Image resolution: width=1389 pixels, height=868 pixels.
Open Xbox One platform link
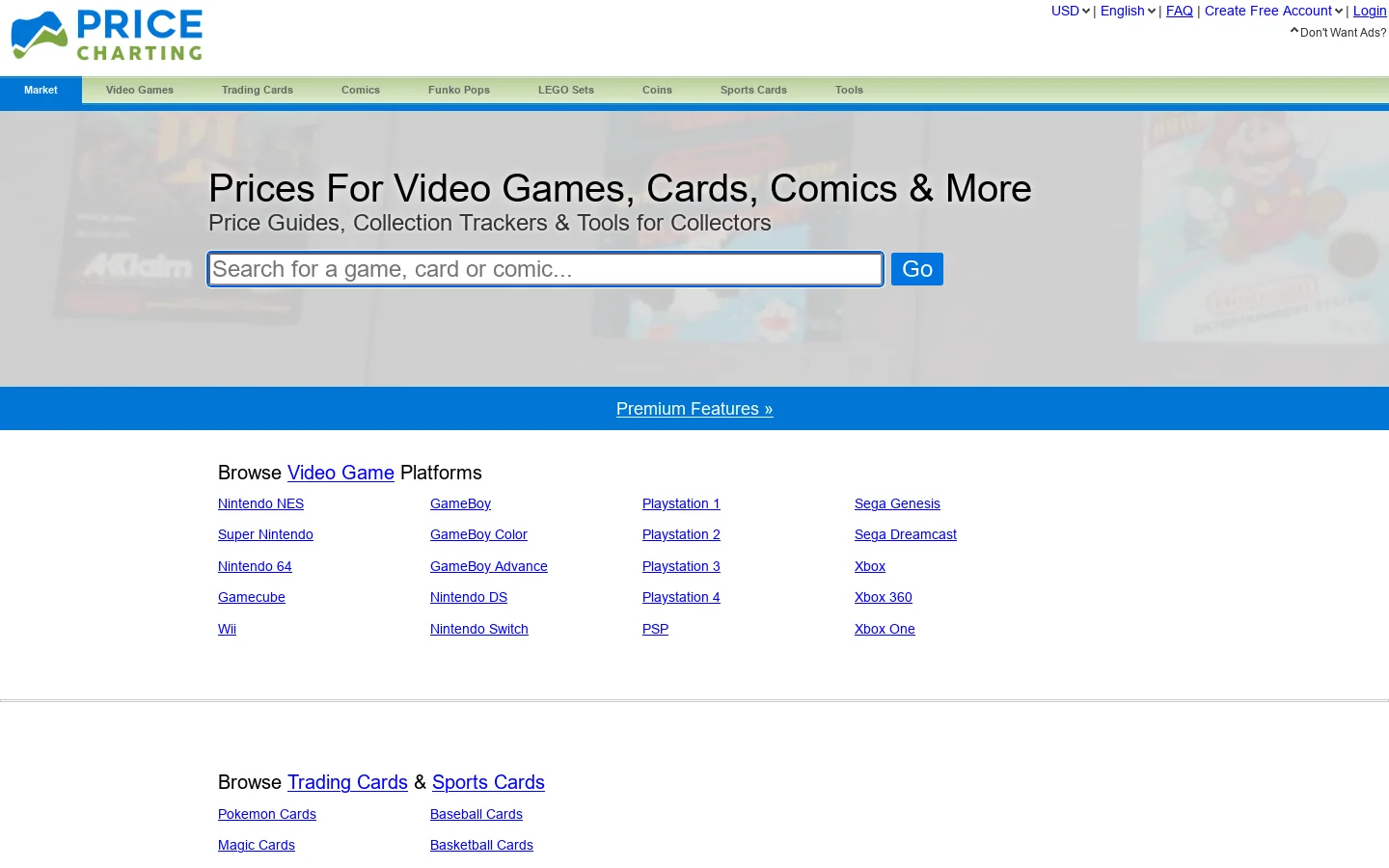(x=885, y=629)
